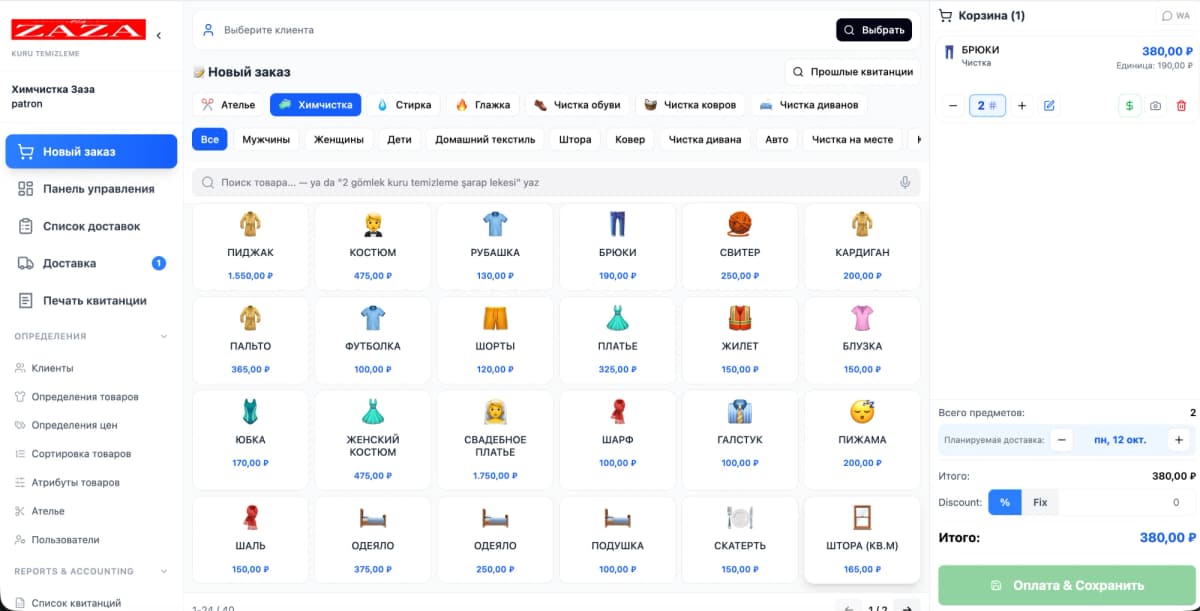Switch to the Стирка service tab
1200x611 pixels.
coord(405,104)
